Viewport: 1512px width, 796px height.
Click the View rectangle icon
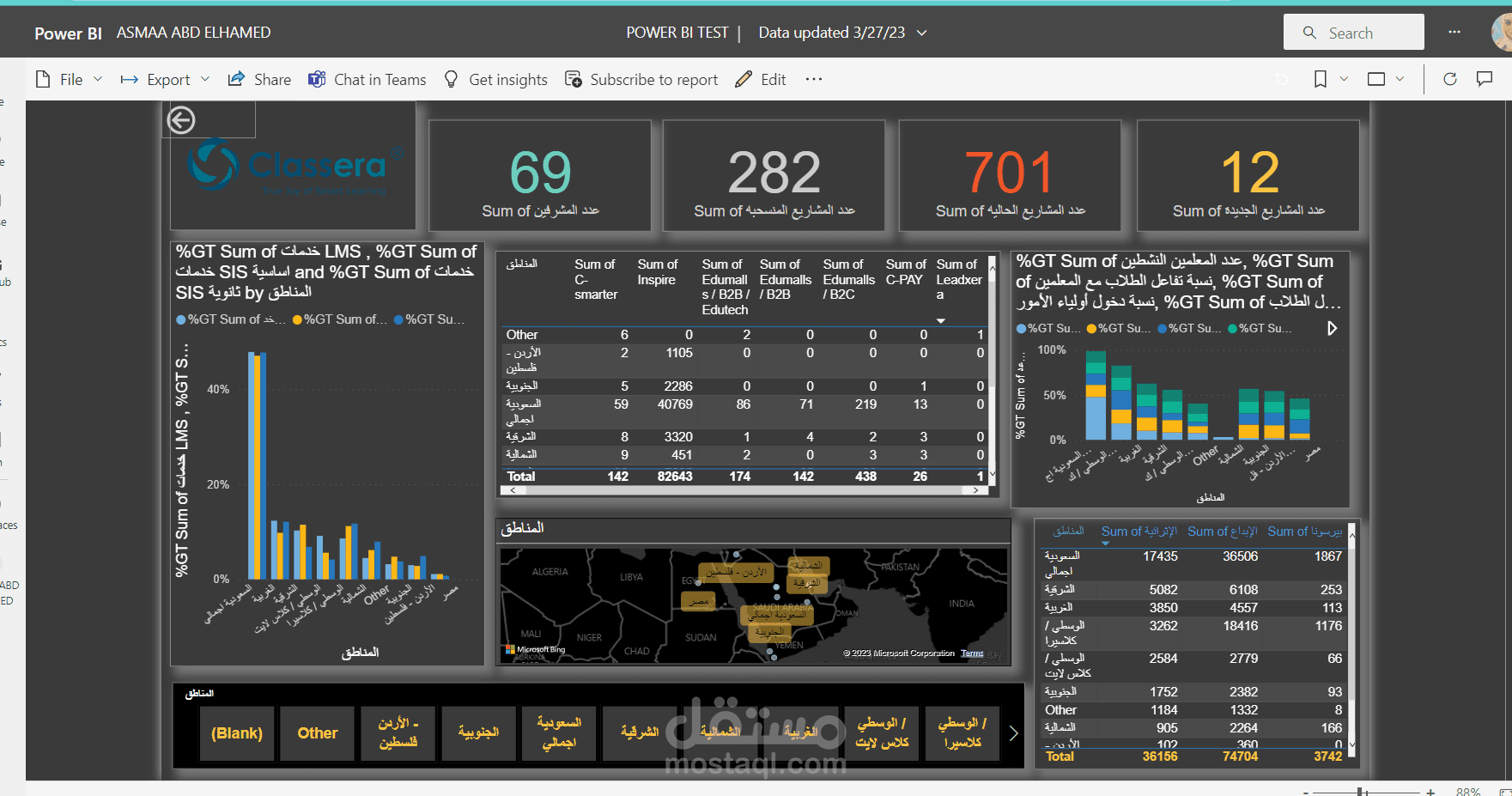click(1376, 79)
